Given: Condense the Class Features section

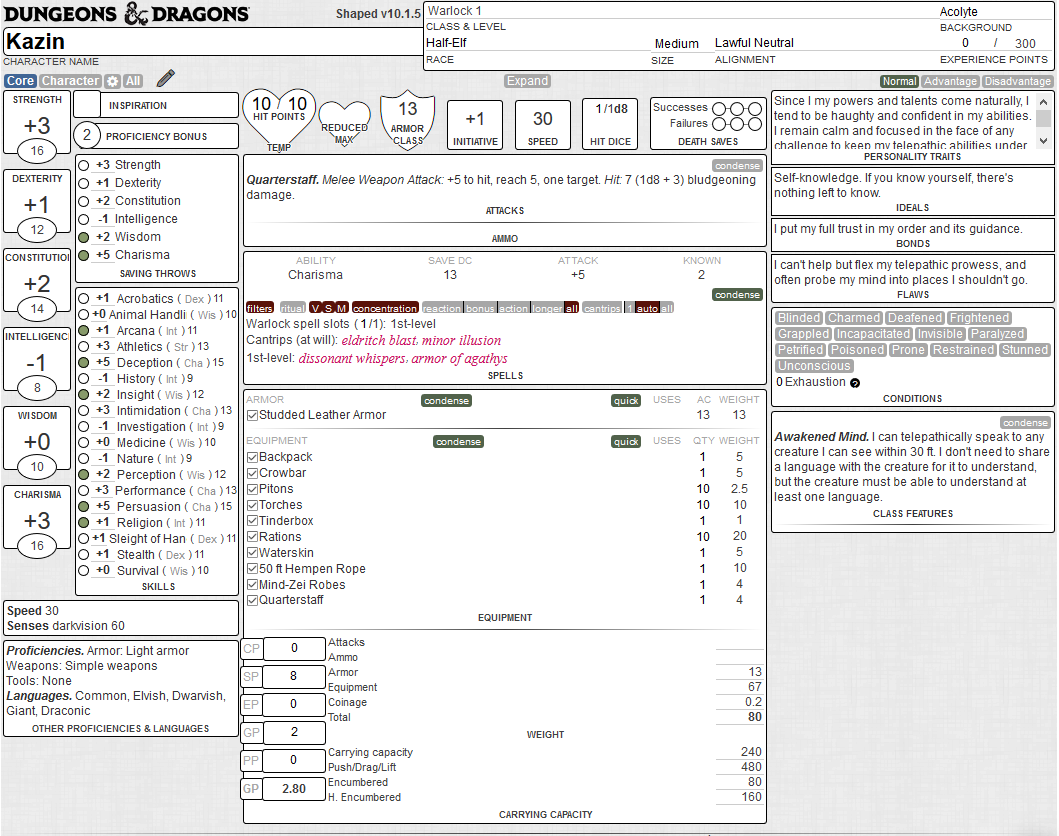Looking at the screenshot, I should [x=1025, y=423].
